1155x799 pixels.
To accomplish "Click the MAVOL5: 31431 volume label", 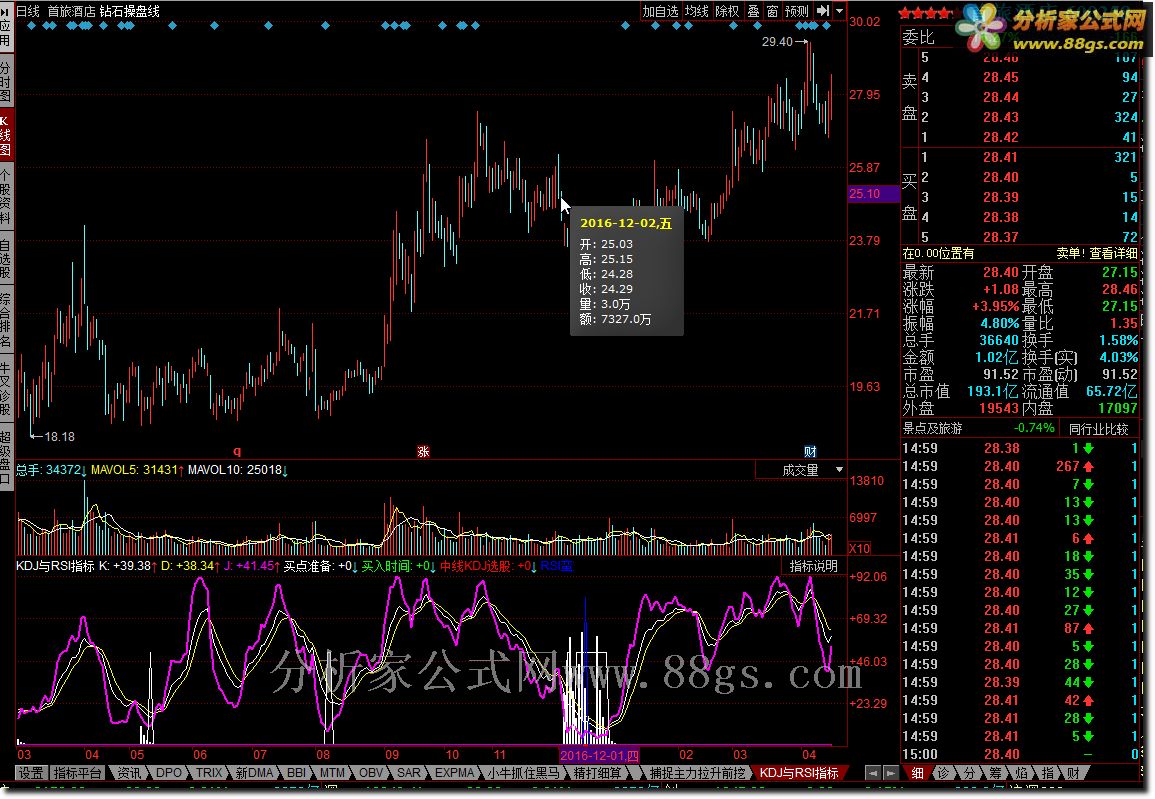I will [x=135, y=470].
